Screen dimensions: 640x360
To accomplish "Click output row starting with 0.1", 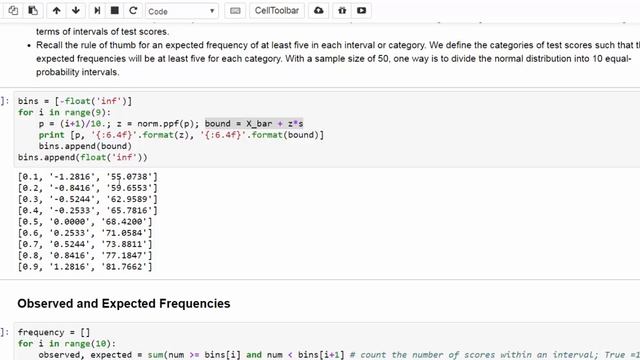I will 87,177.
